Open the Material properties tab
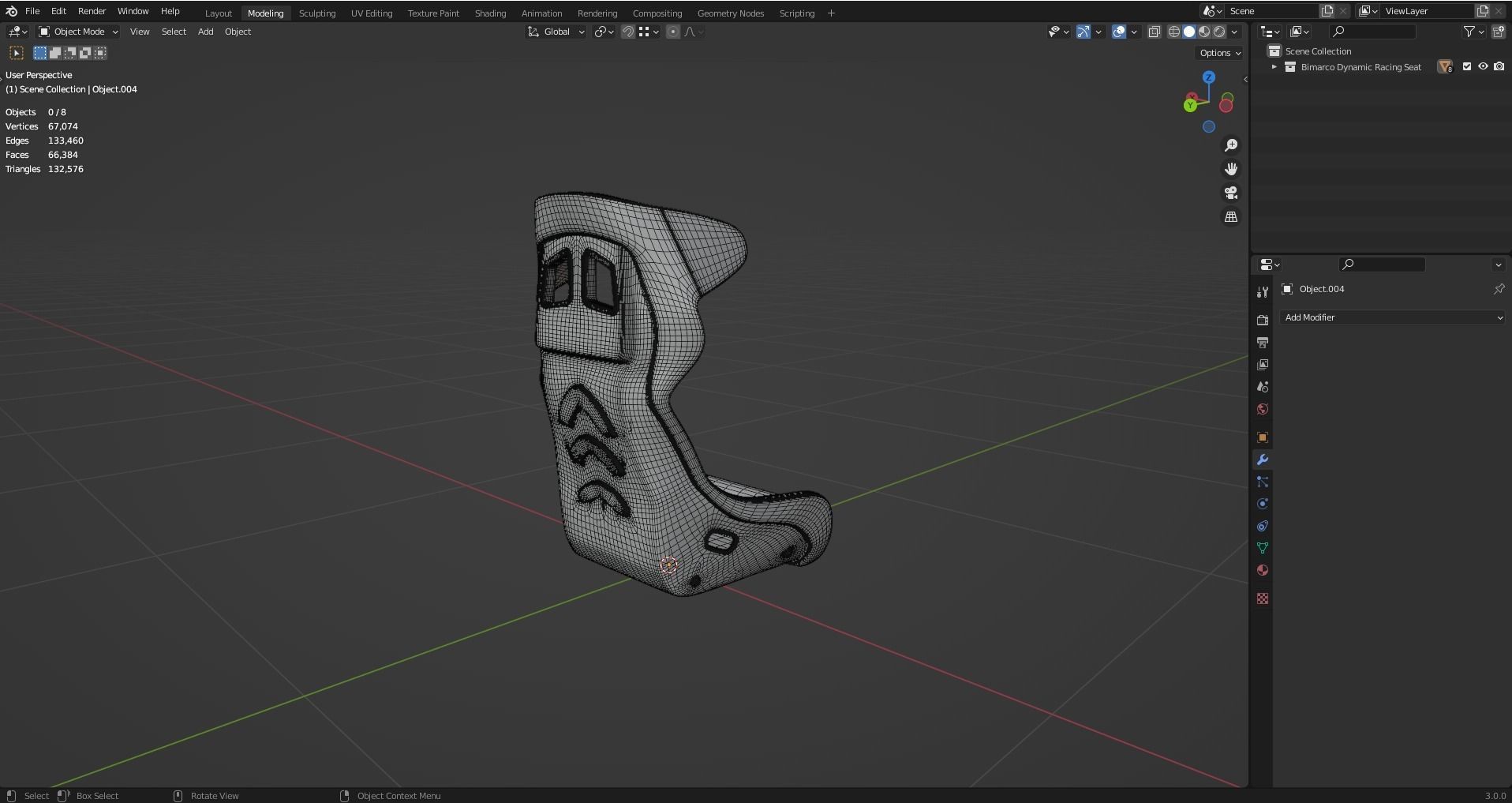The height and width of the screenshot is (803, 1512). pyautogui.click(x=1263, y=570)
